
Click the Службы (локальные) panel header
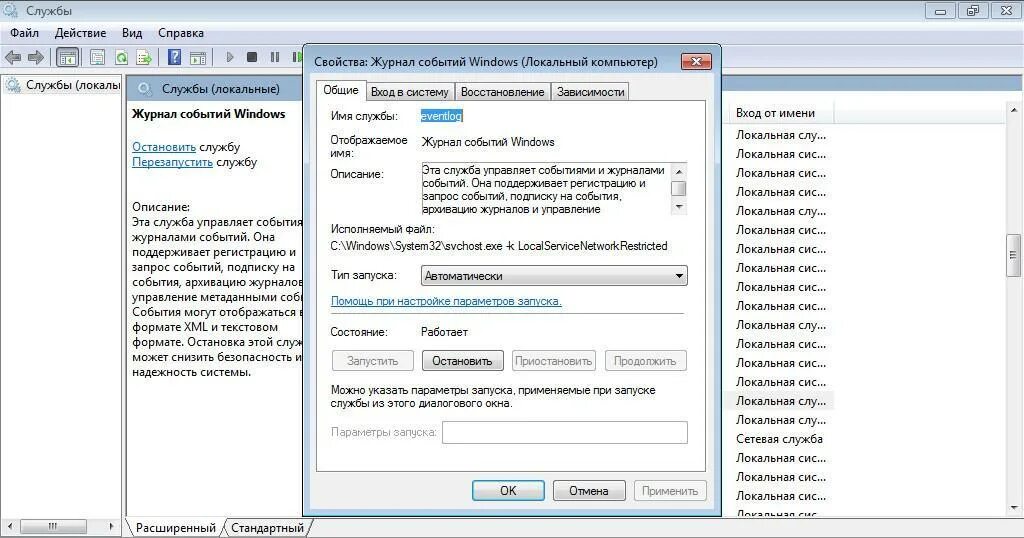click(x=214, y=89)
